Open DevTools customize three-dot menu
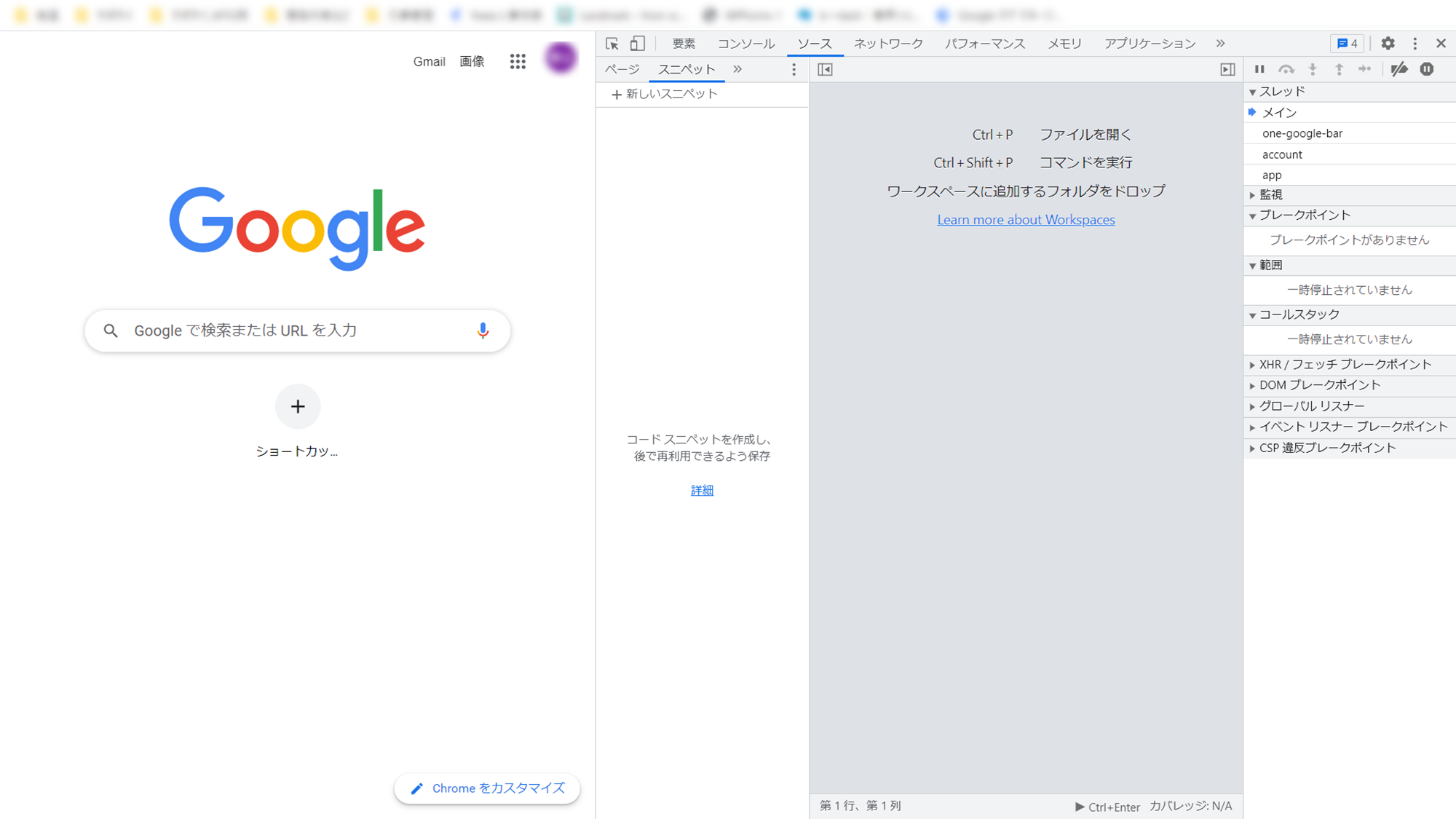1456x819 pixels. click(x=1415, y=44)
